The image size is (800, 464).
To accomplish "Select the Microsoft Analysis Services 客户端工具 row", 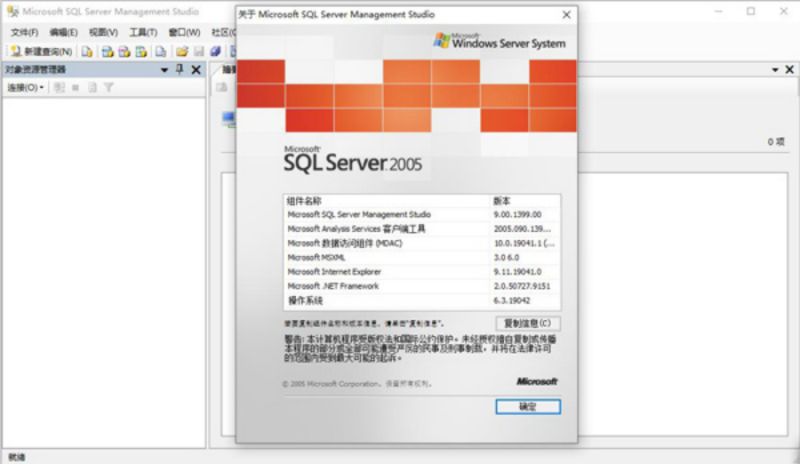I will tap(422, 229).
